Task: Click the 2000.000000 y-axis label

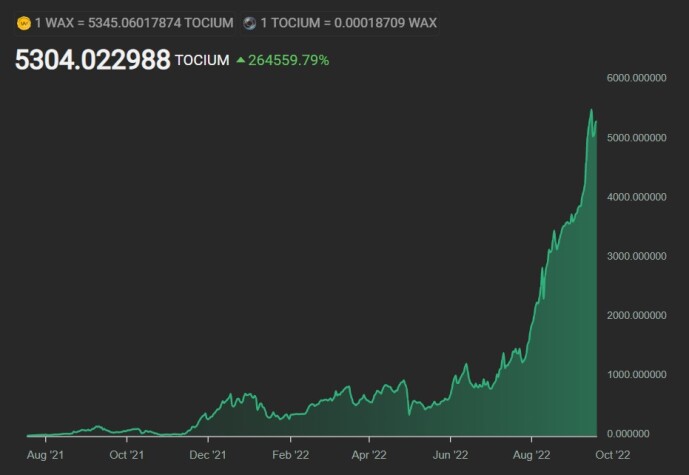Action: pyautogui.click(x=636, y=315)
